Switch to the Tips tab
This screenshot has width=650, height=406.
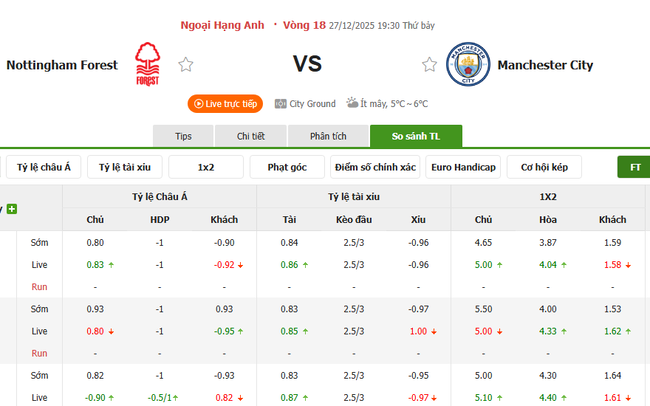tap(183, 136)
